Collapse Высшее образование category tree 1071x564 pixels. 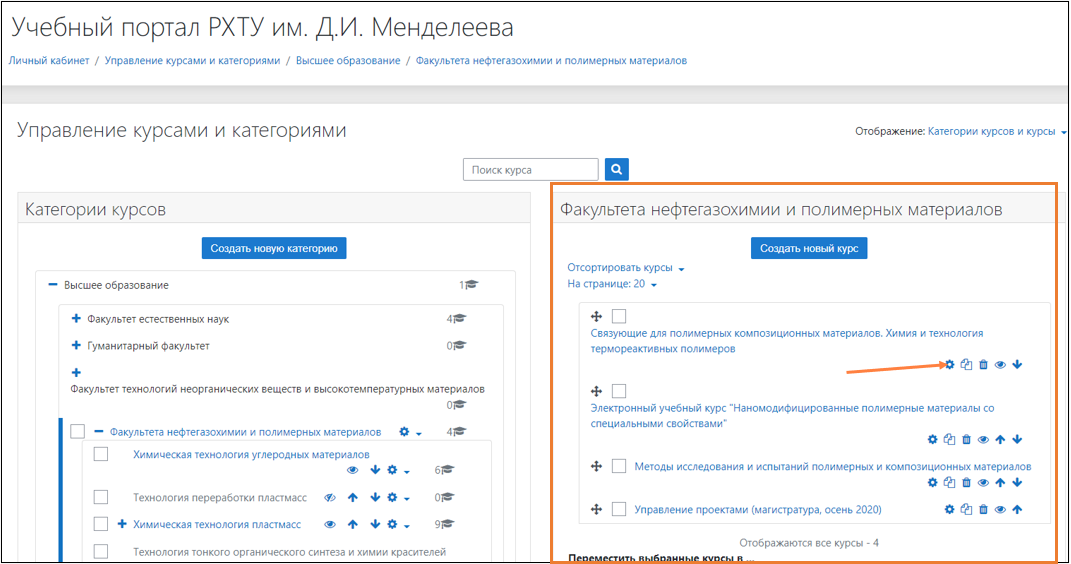(53, 285)
